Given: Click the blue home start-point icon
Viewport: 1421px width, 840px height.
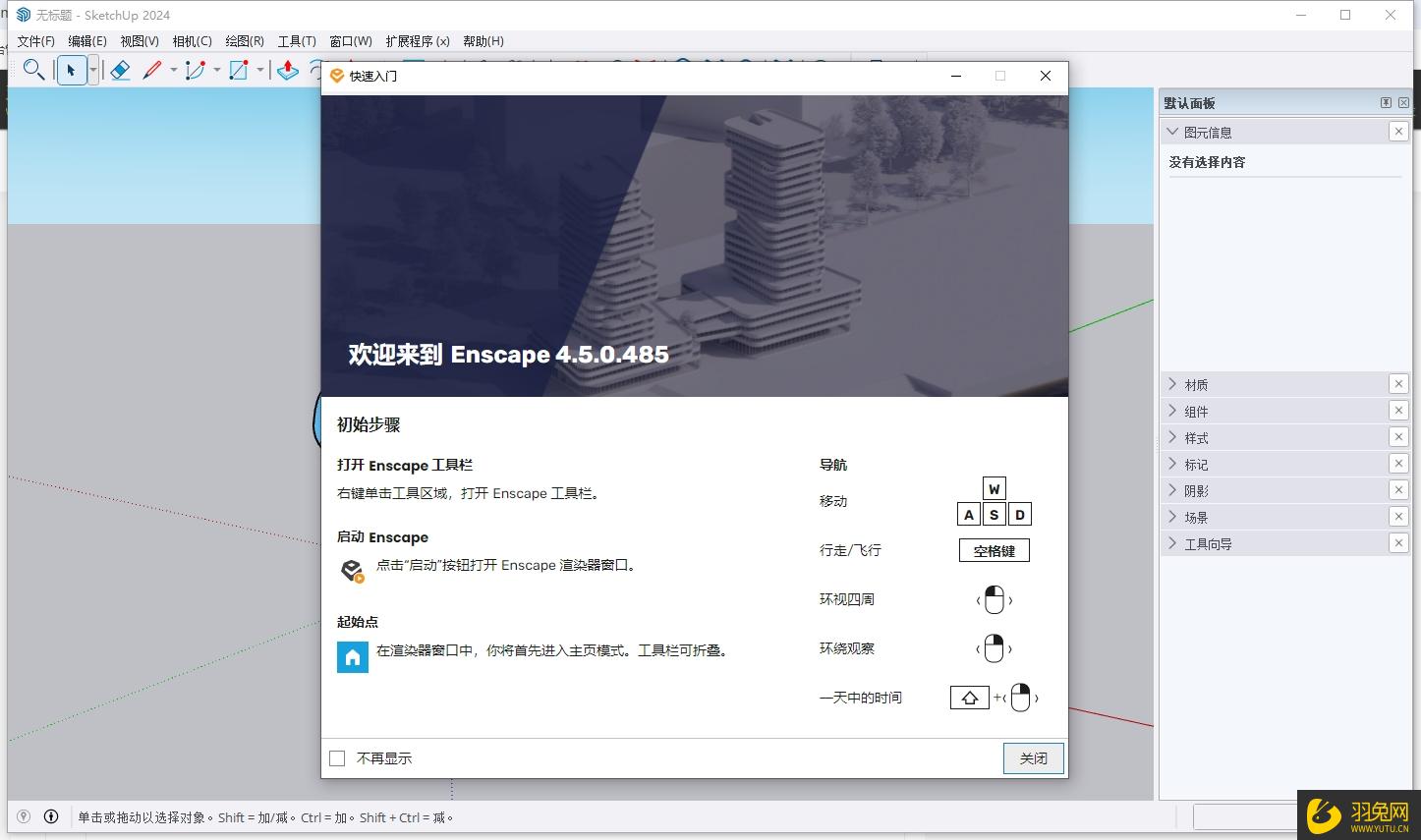Looking at the screenshot, I should (x=353, y=657).
